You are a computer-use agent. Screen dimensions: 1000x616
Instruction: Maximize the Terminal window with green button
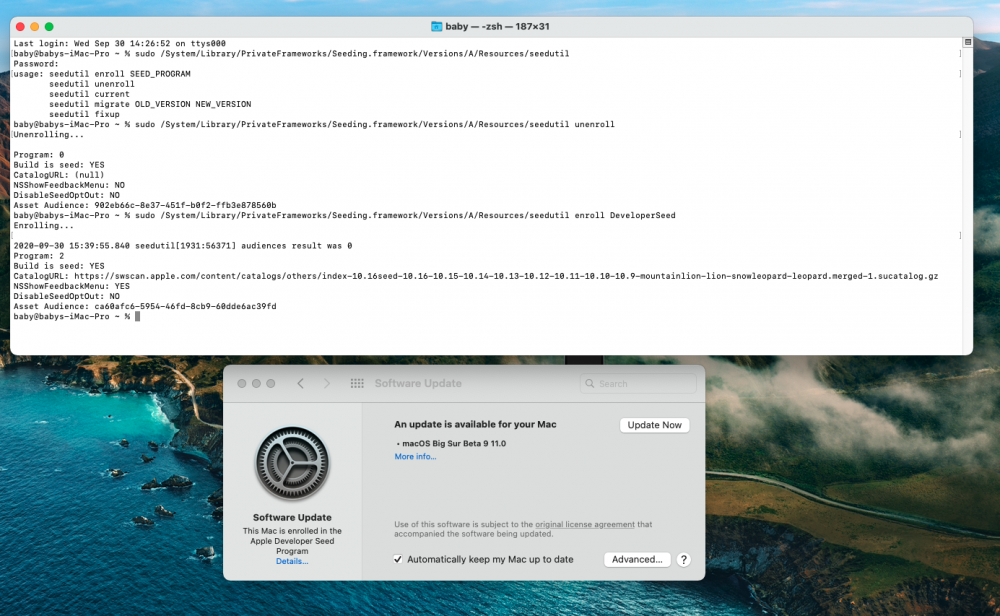tap(49, 26)
